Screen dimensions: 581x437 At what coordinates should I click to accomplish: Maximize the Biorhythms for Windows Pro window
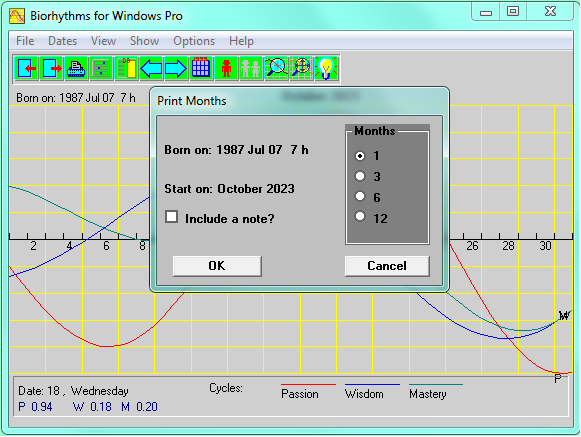click(x=513, y=11)
